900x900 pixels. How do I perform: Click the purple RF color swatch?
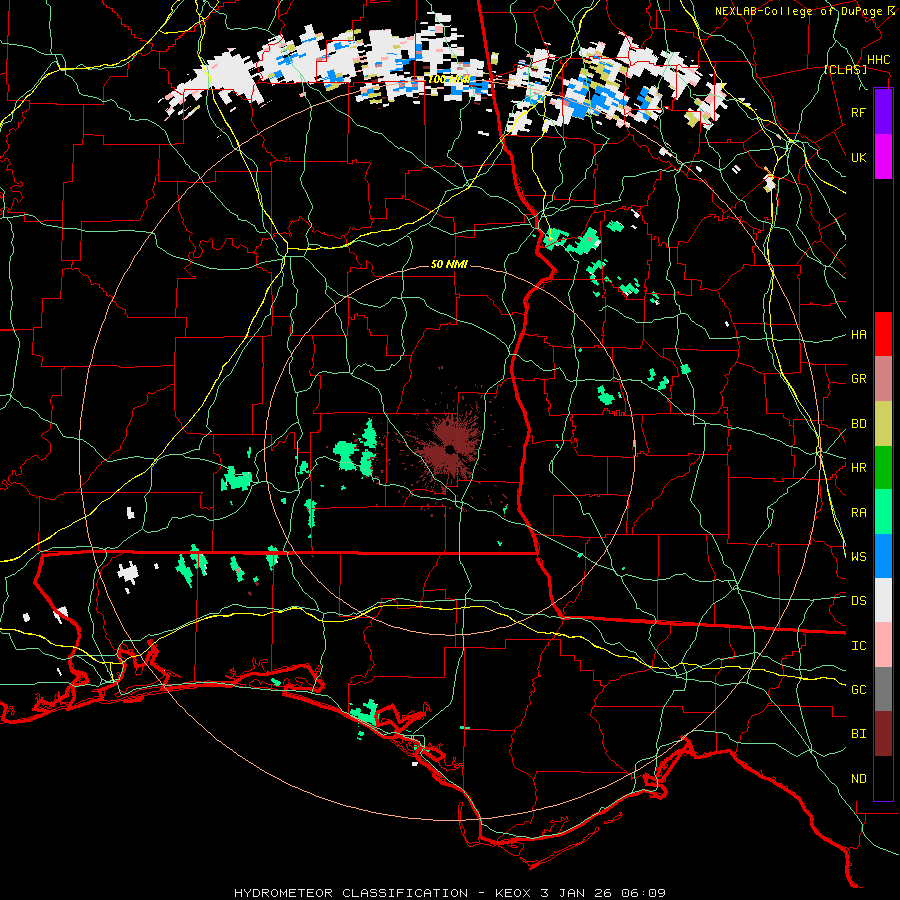[883, 112]
